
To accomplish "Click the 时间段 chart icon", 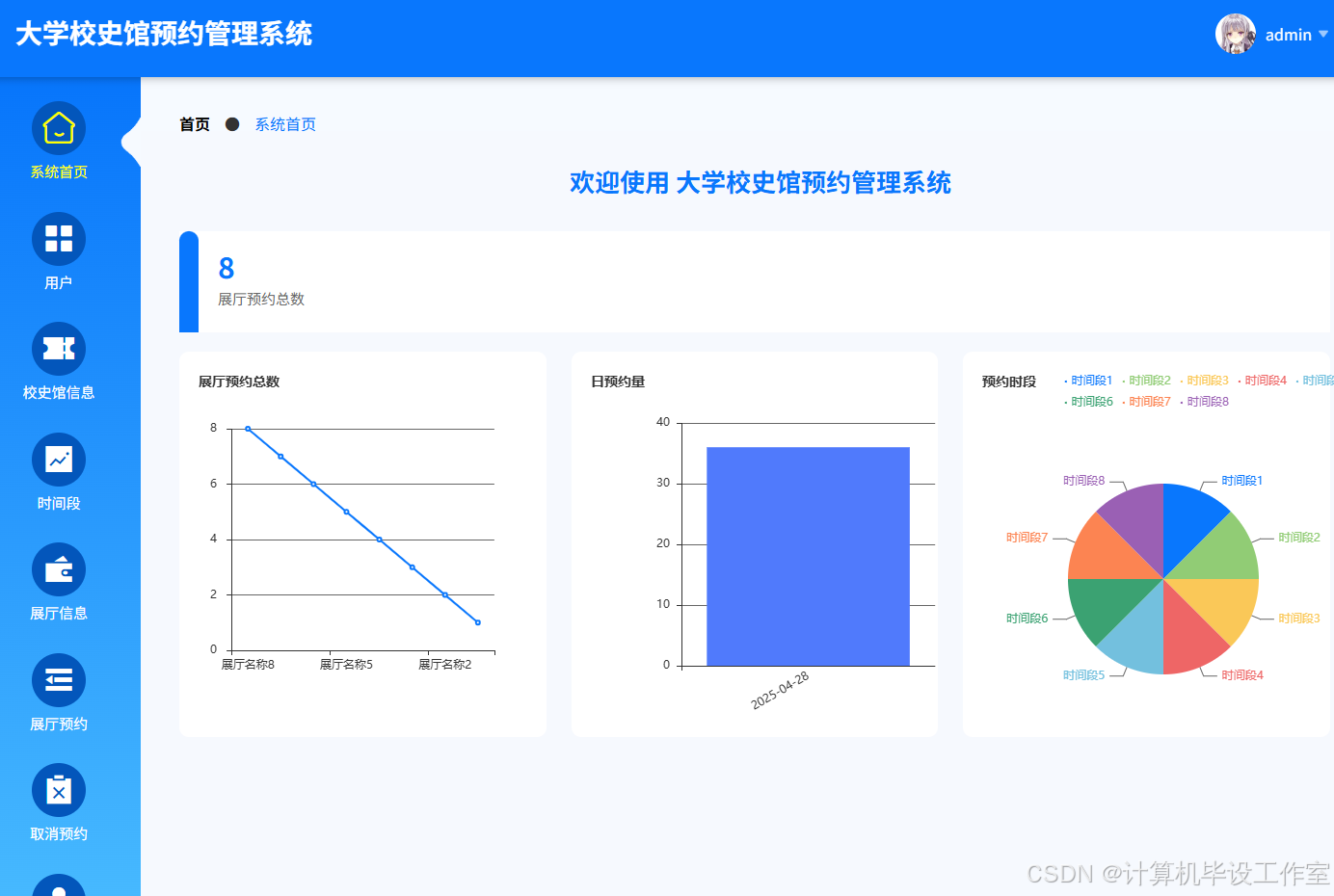I will [59, 460].
